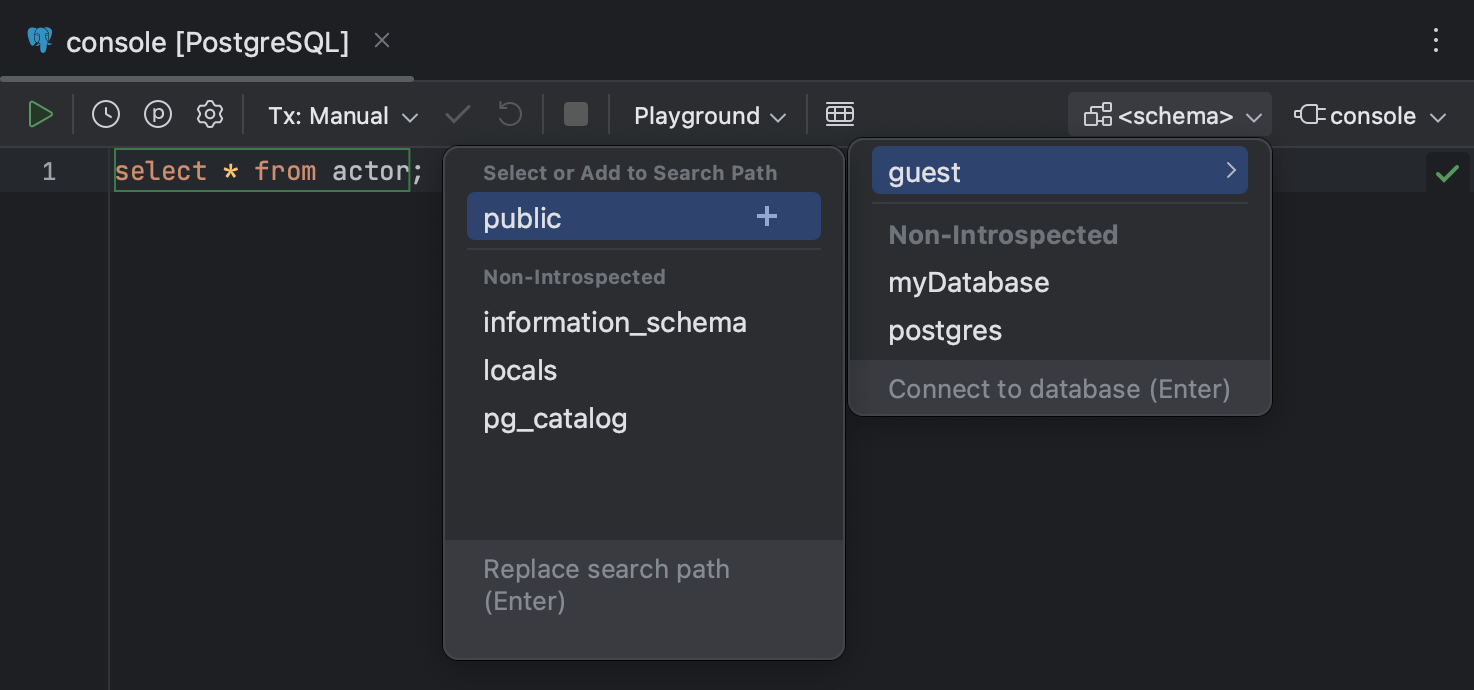Image resolution: width=1474 pixels, height=690 pixels.
Task: Select myDatabase in the database list
Action: 968,282
